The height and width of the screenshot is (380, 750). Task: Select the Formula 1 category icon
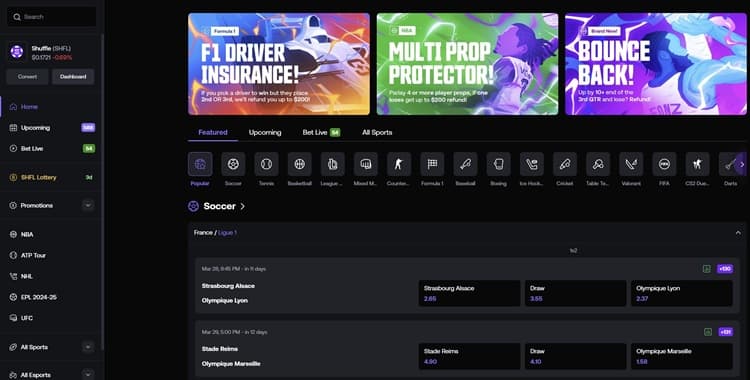(432, 164)
